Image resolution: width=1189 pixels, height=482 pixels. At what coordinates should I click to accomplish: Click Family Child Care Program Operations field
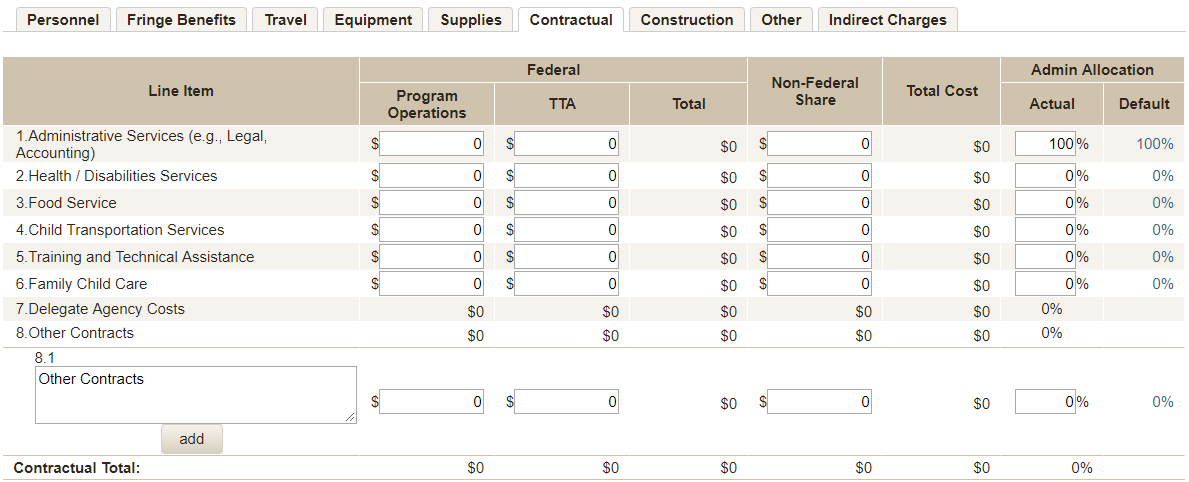(432, 284)
